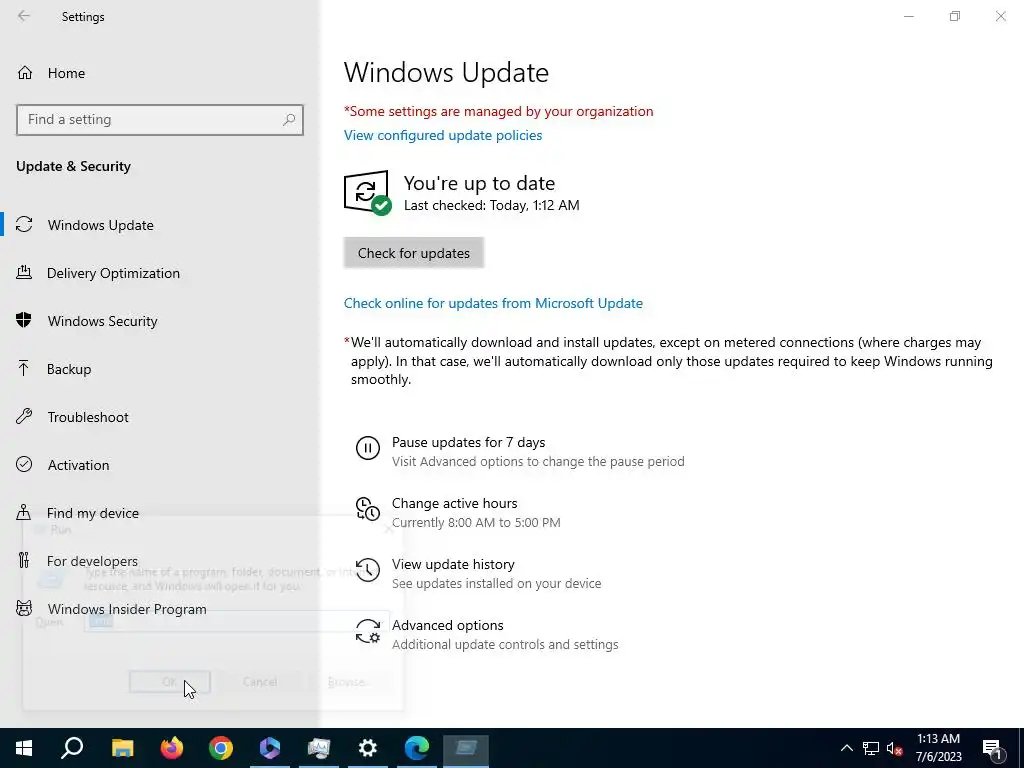1024x768 pixels.
Task: Click View configured update policies link
Action: [443, 135]
